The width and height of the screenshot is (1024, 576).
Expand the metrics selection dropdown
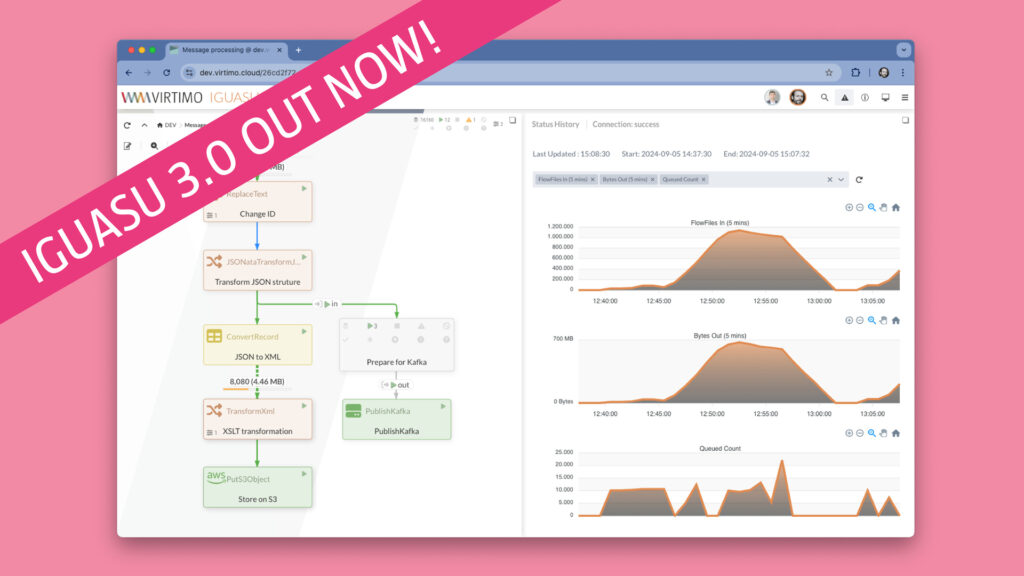[841, 180]
